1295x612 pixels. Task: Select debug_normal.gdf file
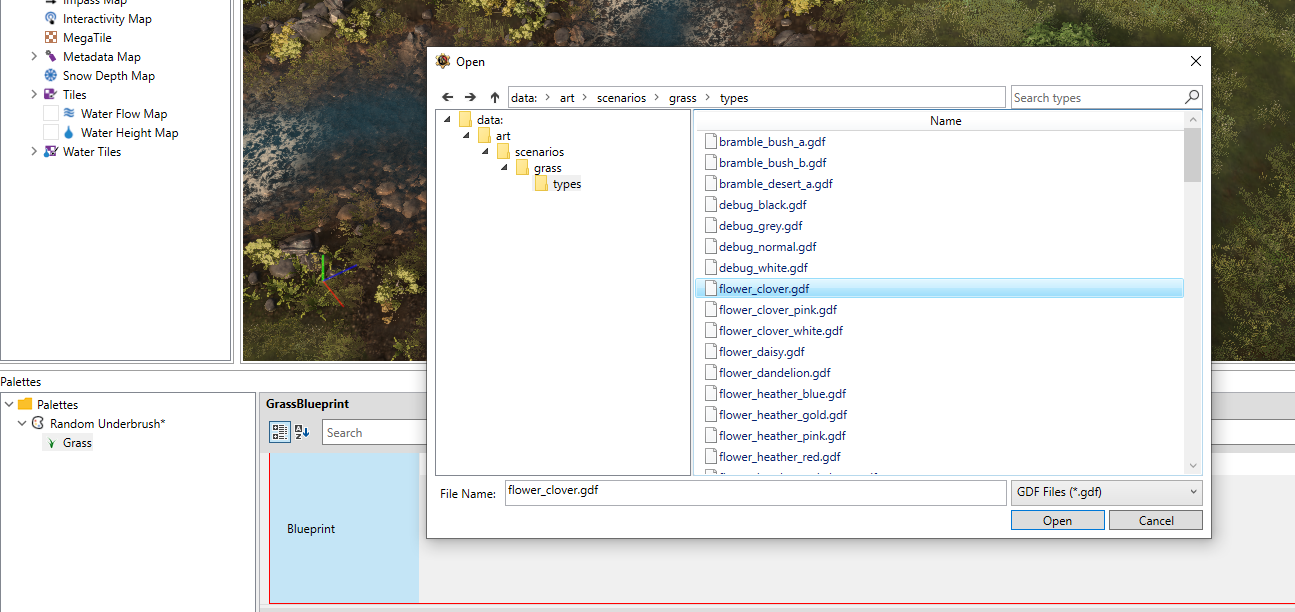[x=767, y=247]
